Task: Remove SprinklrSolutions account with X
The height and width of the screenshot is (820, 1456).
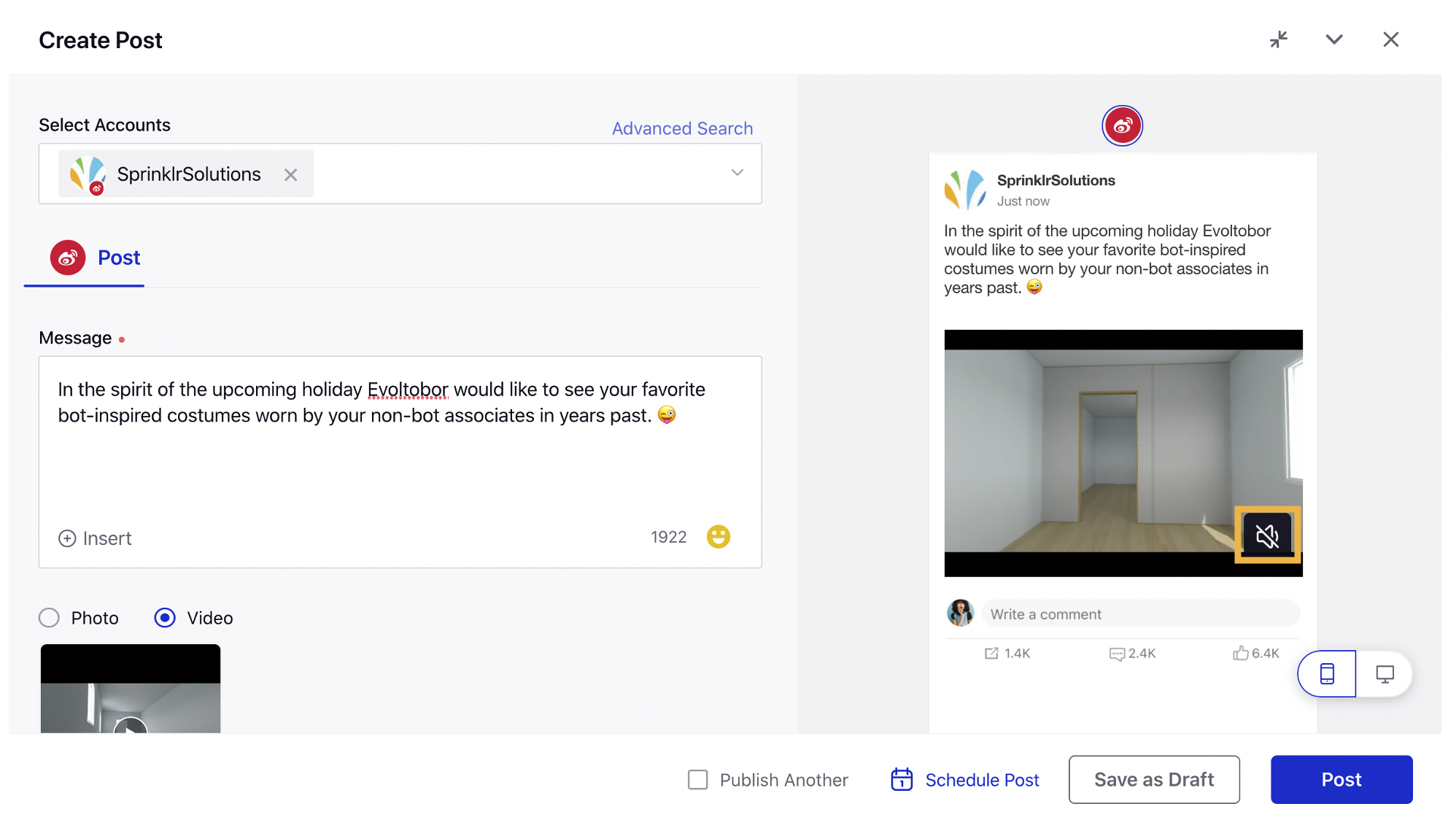Action: click(291, 173)
